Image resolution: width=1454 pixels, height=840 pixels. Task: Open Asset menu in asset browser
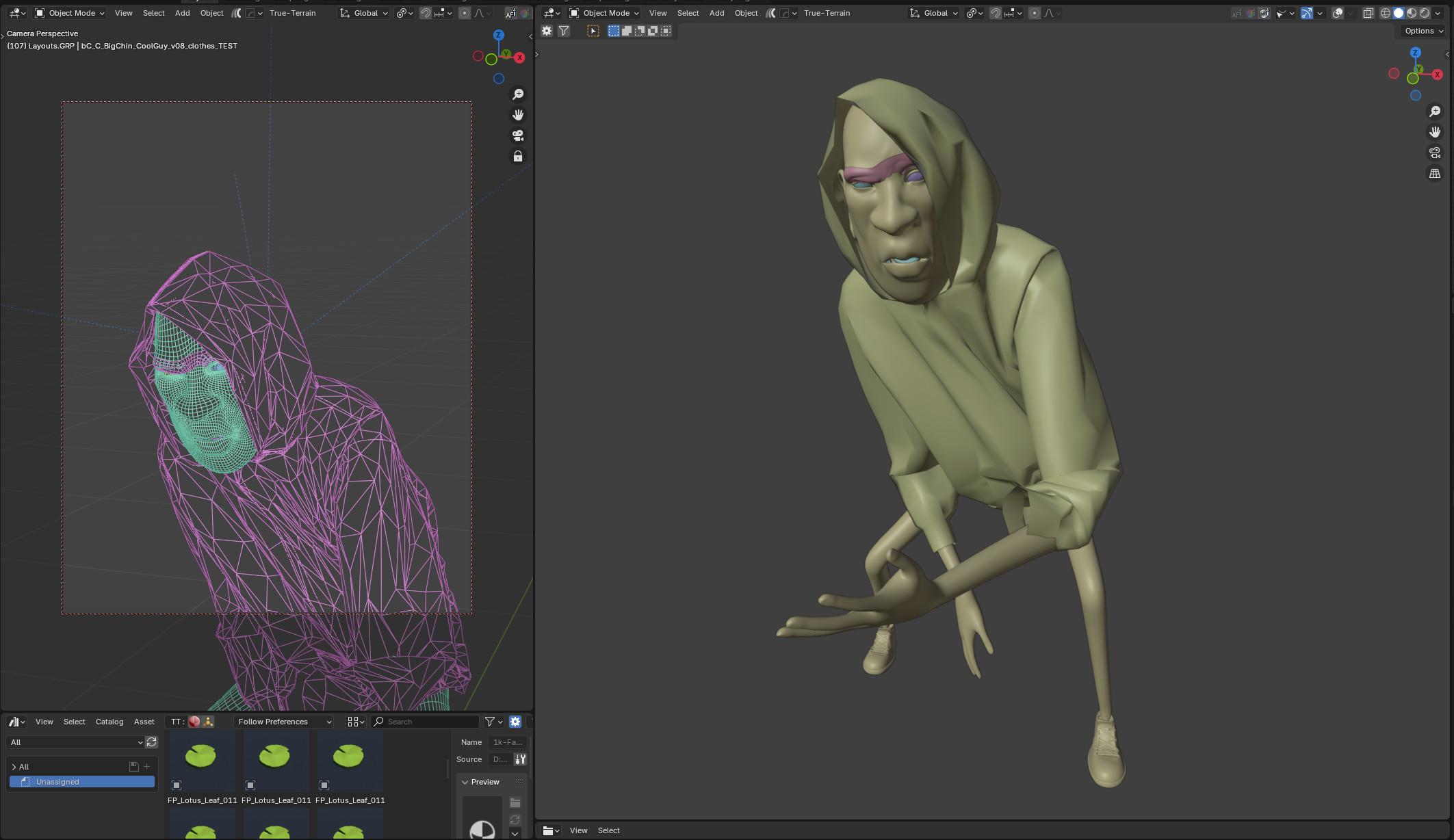coord(144,722)
